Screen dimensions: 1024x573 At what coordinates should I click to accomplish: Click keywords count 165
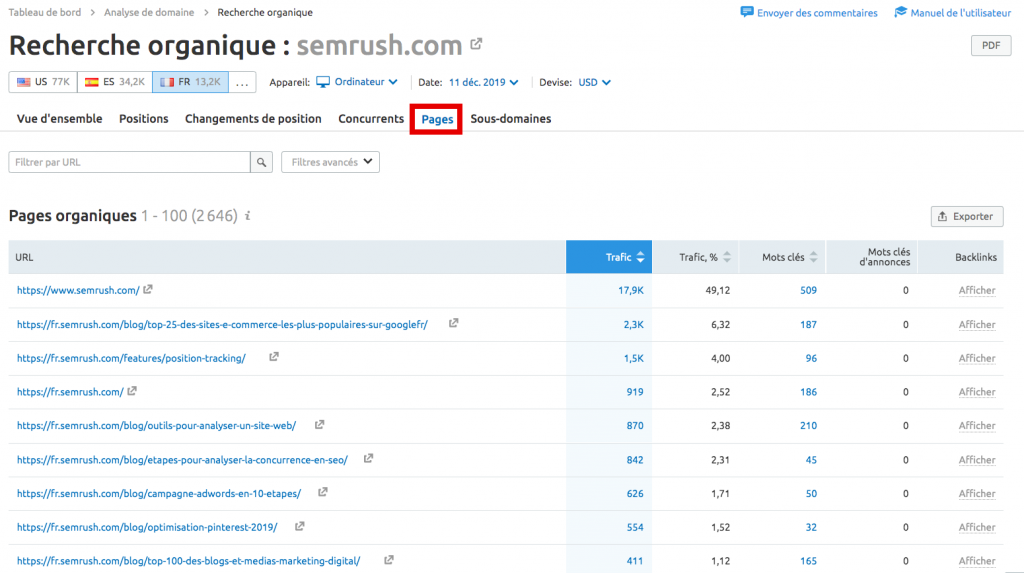coord(808,561)
